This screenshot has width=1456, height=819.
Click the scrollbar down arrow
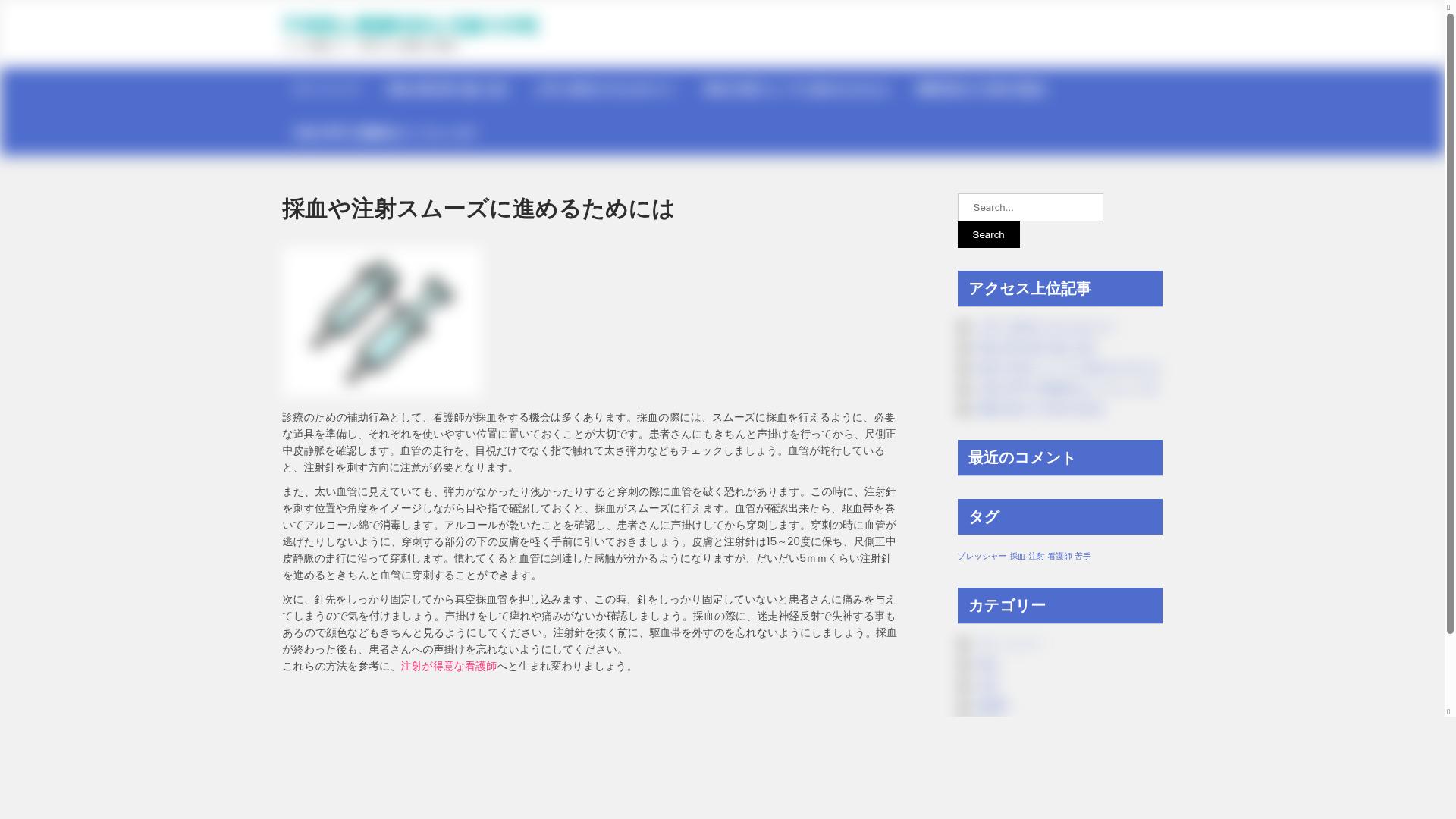click(x=1448, y=711)
